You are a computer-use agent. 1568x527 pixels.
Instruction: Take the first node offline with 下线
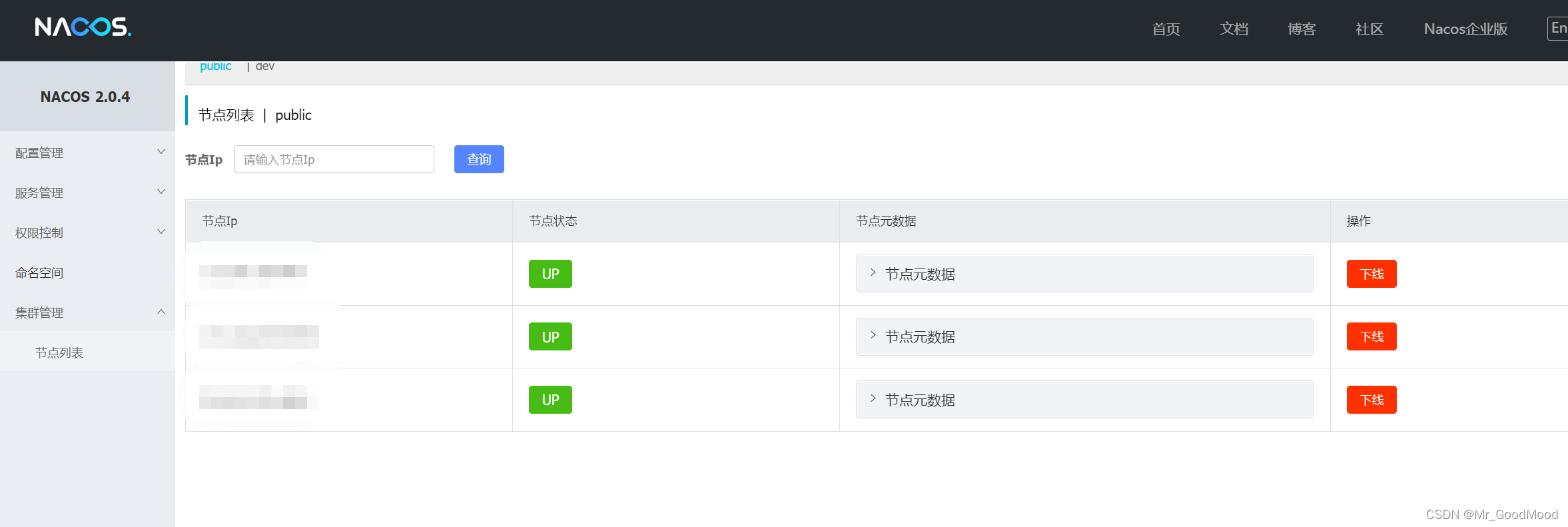(1371, 274)
